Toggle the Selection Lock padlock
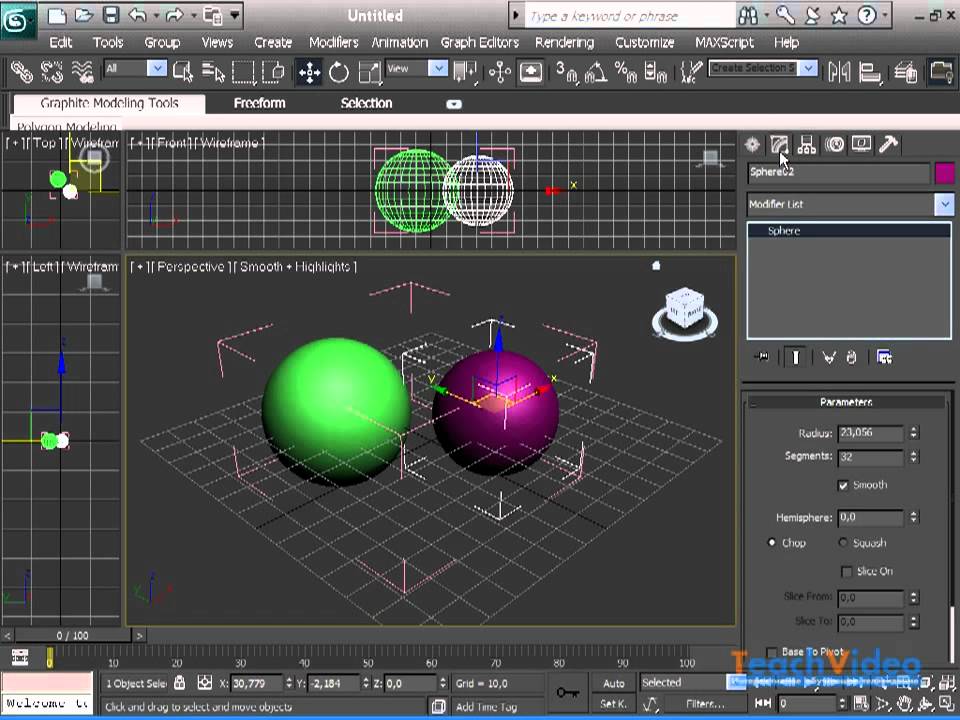The image size is (960, 720). click(x=179, y=683)
